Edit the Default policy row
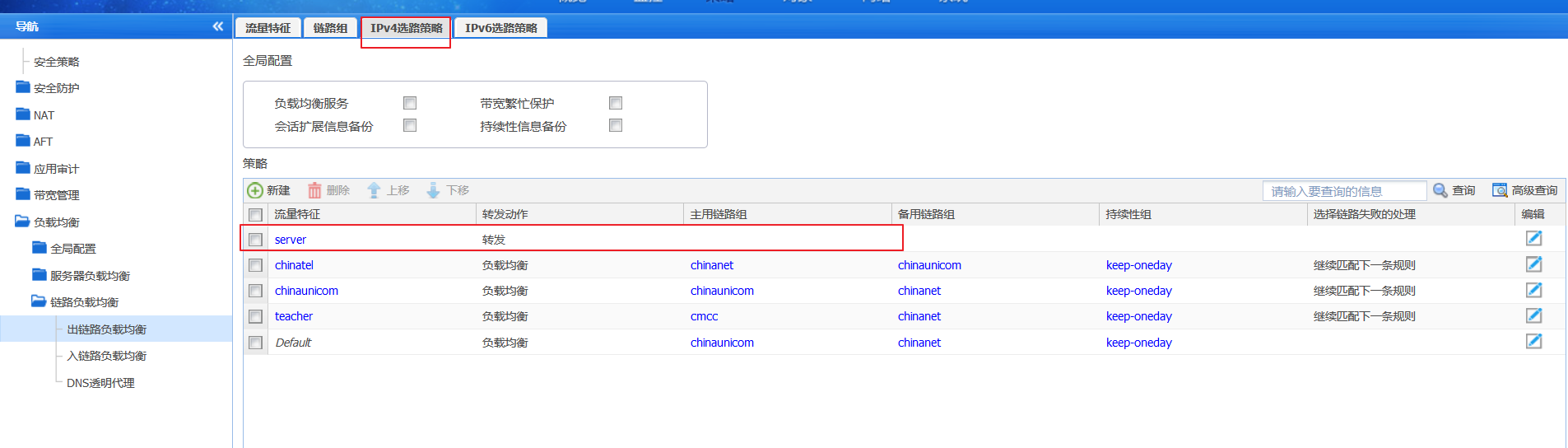 click(1533, 342)
